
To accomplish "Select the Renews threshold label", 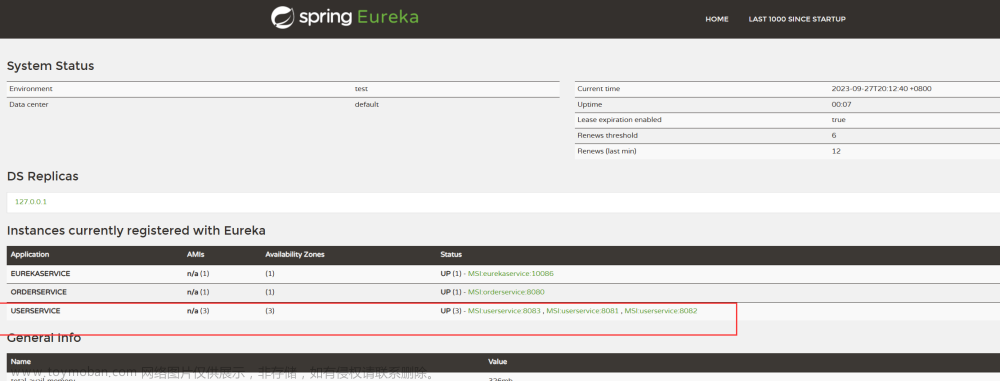I will coord(607,135).
